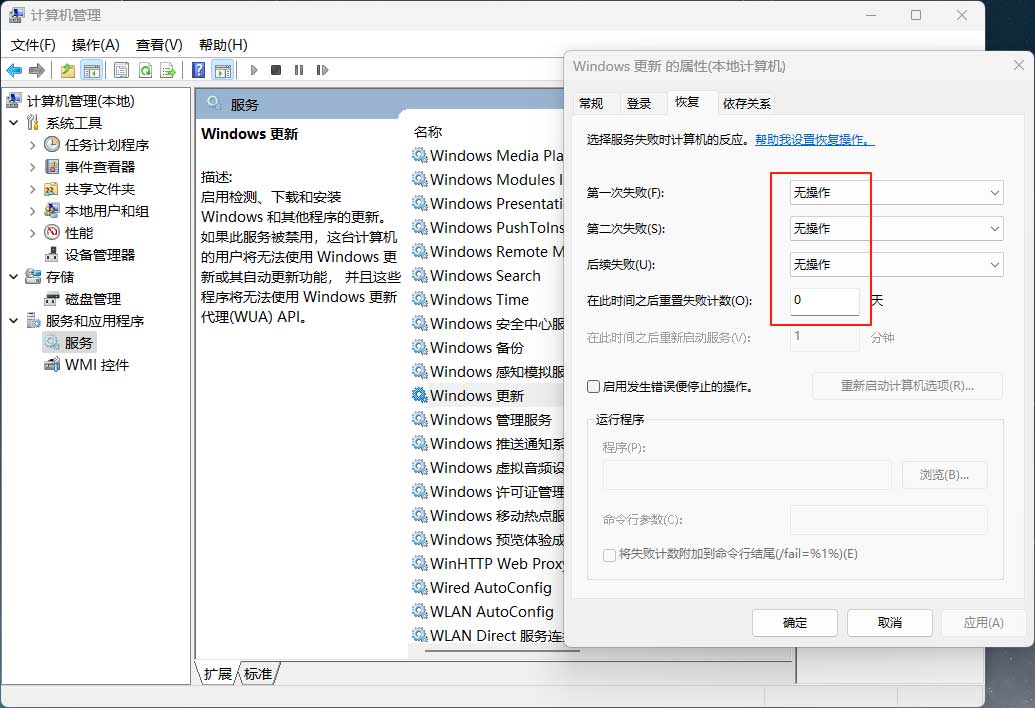Screen dimensions: 1035x708
Task: Click gear icon of Windows 更新 service
Action: pyautogui.click(x=419, y=395)
